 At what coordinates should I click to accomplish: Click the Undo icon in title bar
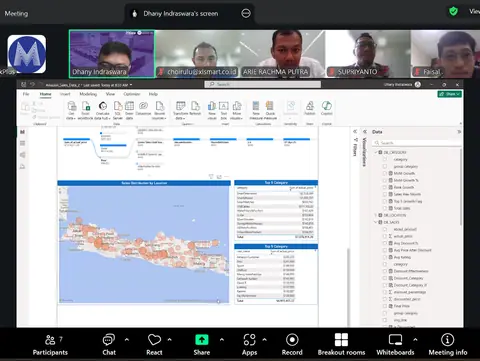(x=32, y=84)
